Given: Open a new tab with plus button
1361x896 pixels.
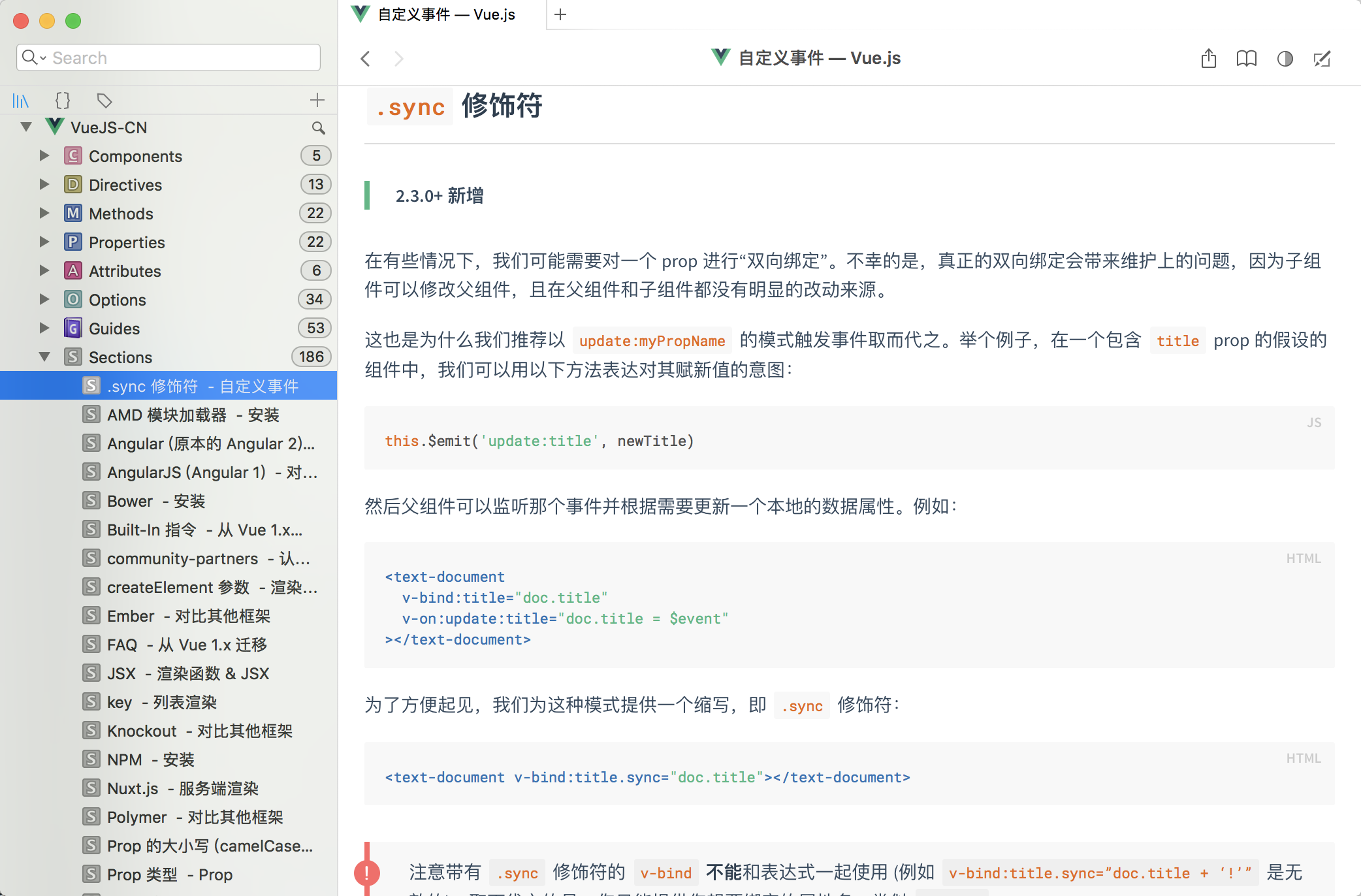Looking at the screenshot, I should pos(560,14).
